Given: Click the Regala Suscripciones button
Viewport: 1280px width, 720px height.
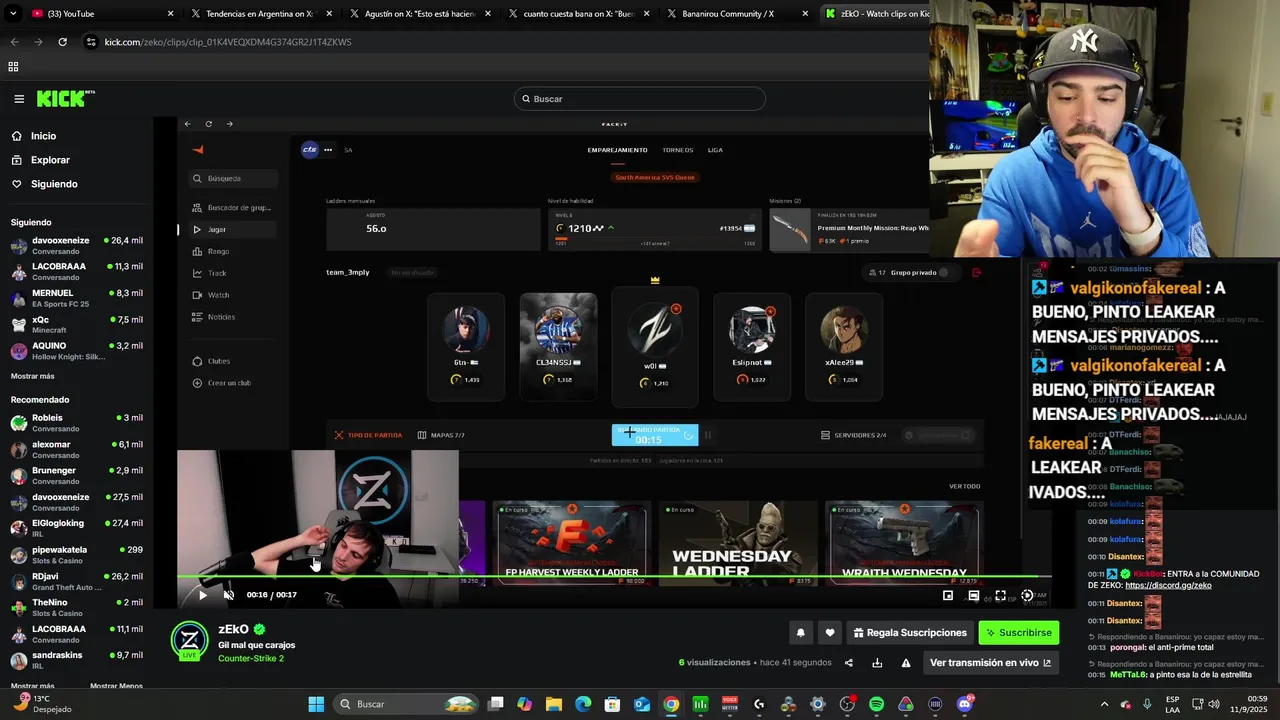Looking at the screenshot, I should 910,632.
